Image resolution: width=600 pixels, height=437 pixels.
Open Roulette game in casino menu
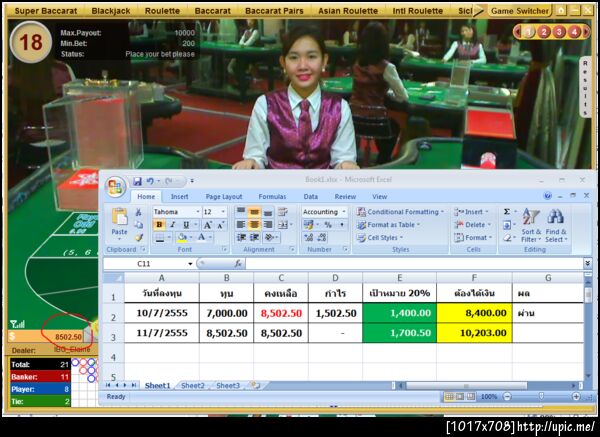pyautogui.click(x=162, y=11)
